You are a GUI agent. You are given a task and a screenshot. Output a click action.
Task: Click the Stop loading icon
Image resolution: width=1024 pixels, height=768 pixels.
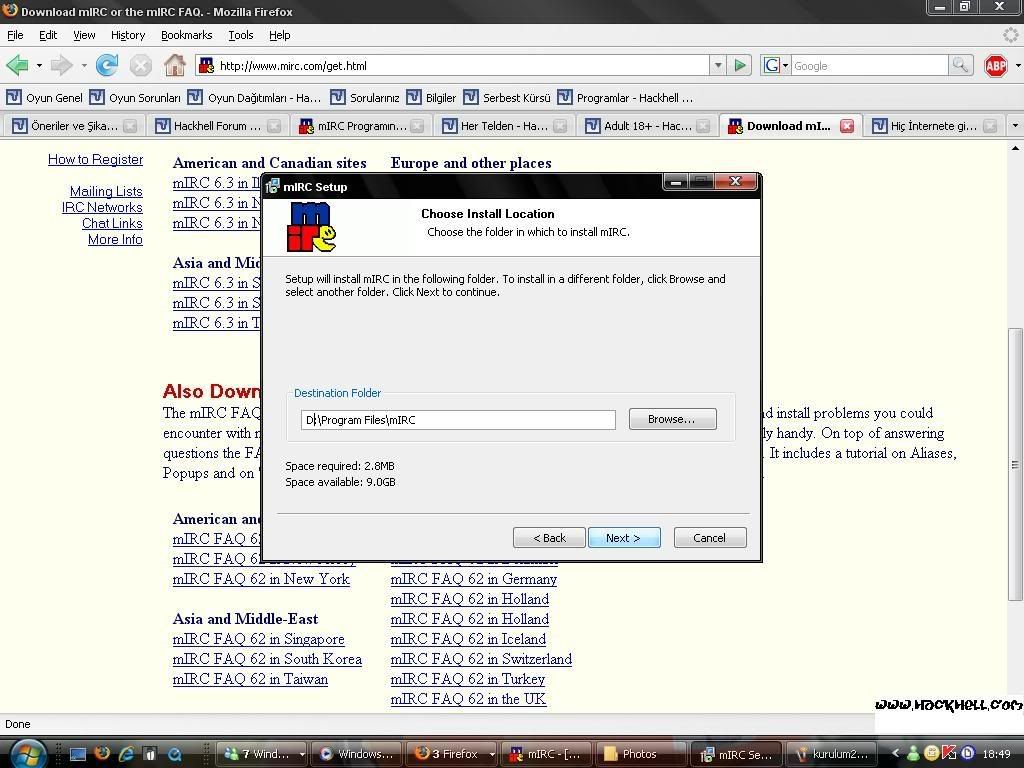tap(140, 65)
